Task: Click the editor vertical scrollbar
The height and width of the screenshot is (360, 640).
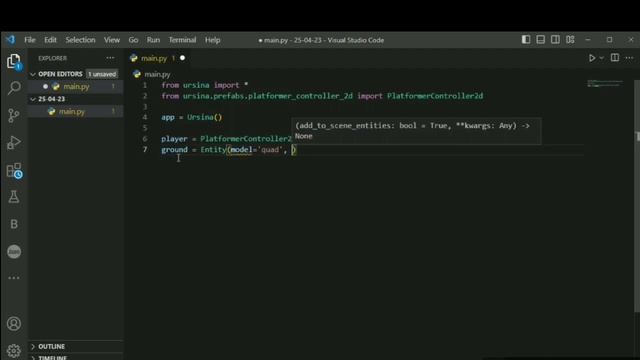Action: pyautogui.click(x=637, y=196)
